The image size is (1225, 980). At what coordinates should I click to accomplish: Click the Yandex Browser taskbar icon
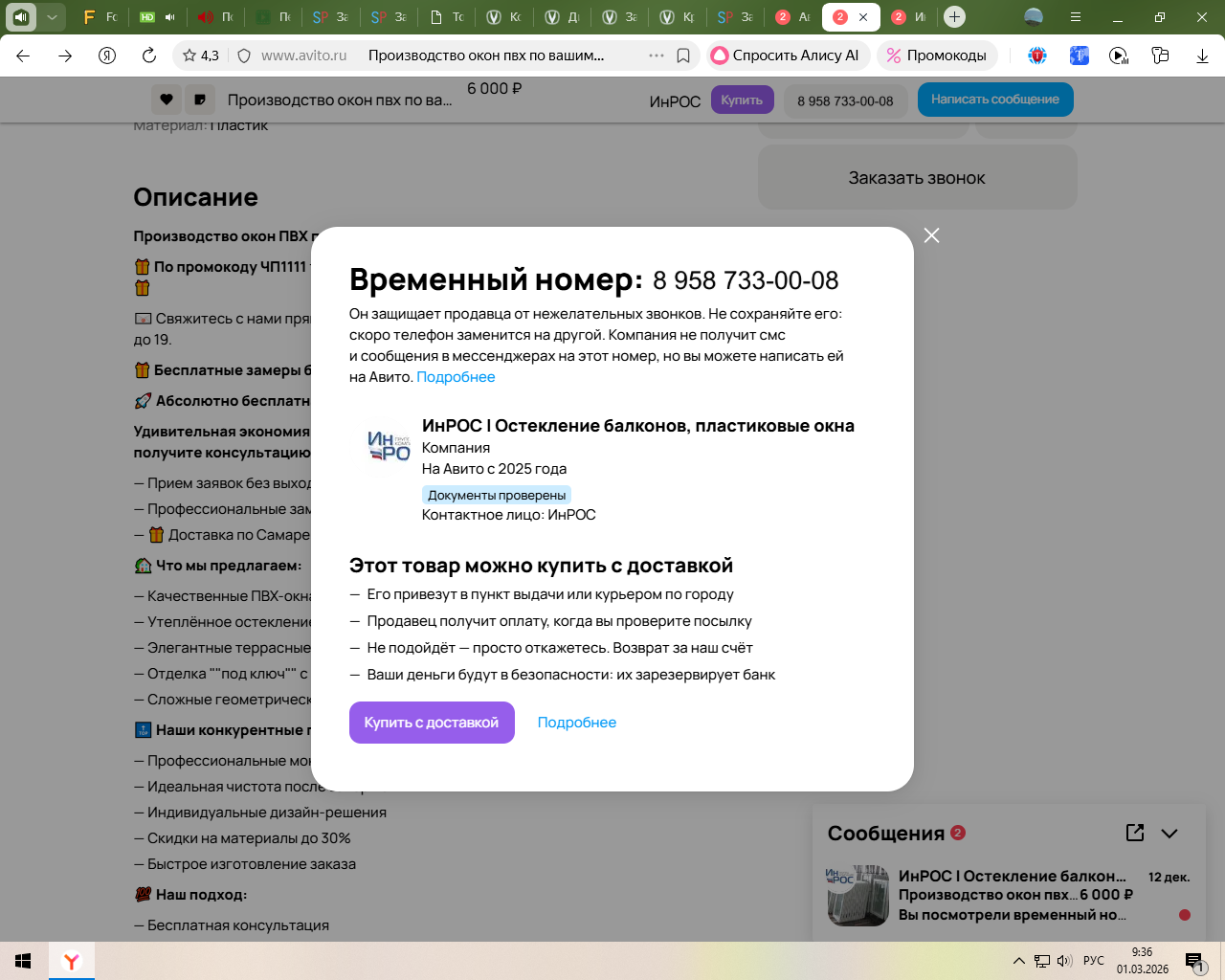pyautogui.click(x=72, y=961)
